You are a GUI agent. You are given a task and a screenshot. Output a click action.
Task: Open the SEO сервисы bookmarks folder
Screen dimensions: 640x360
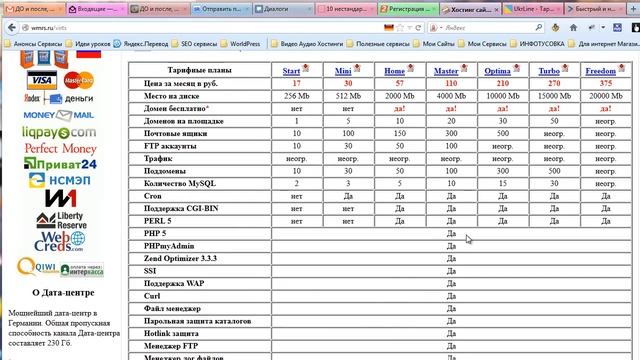194,44
